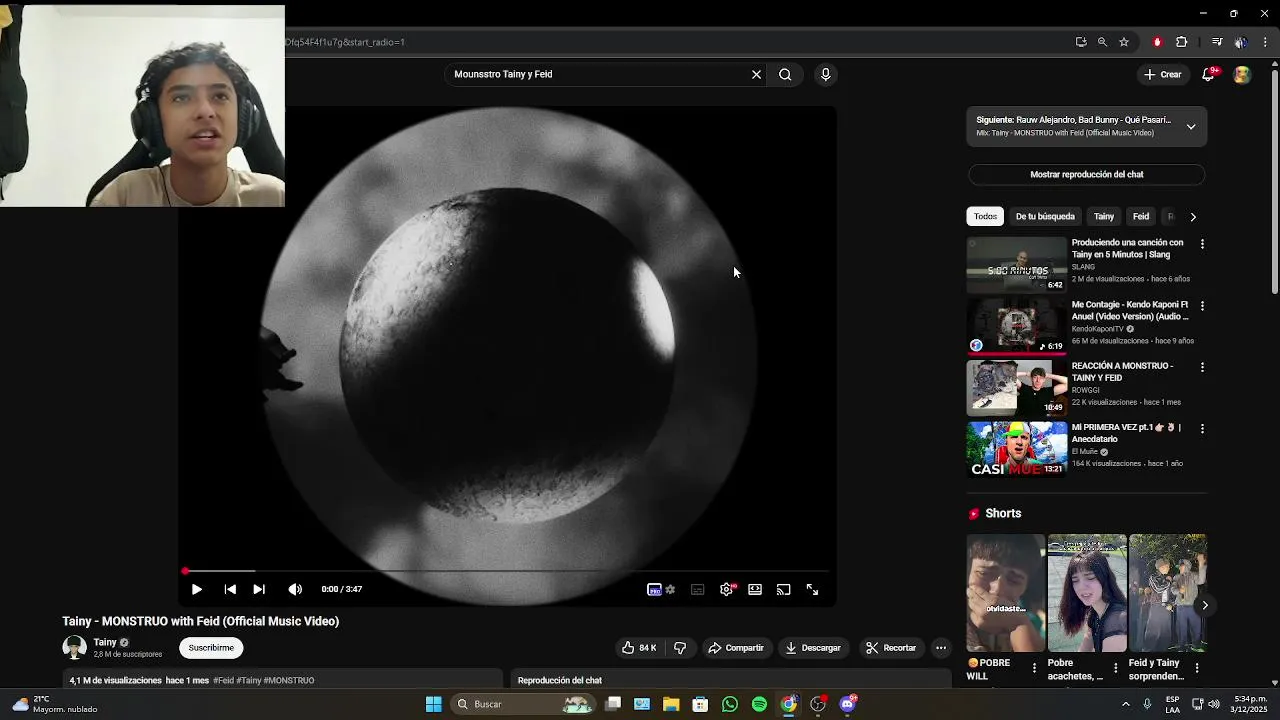Open Chrome media controls icon
The image size is (1280, 720).
(1217, 42)
